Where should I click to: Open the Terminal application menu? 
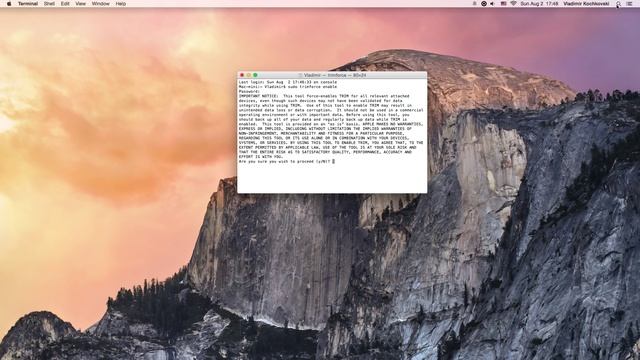[28, 4]
